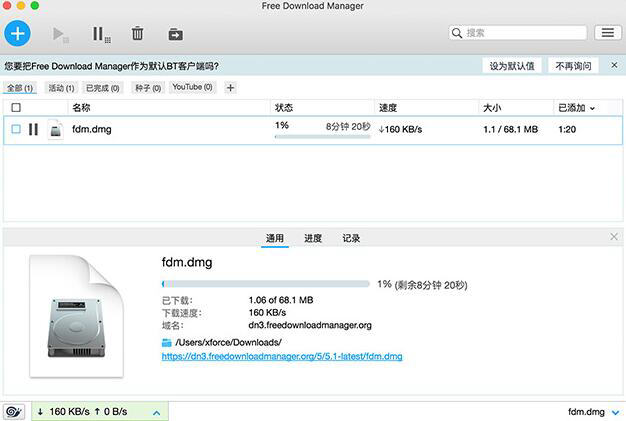This screenshot has height=421, width=626.
Task: Switch to 全部 (1) tab
Action: click(x=20, y=88)
